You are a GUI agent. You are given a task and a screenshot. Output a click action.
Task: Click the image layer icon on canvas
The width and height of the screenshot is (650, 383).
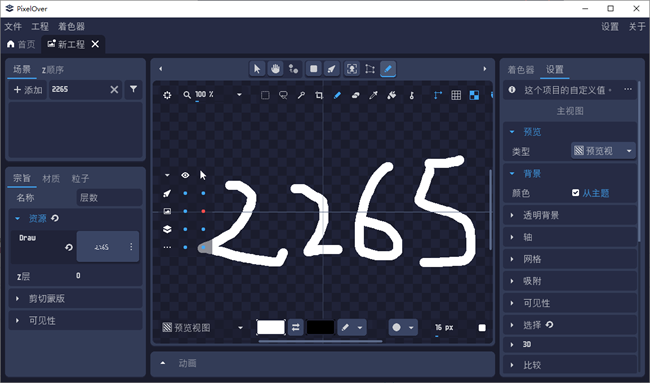tap(167, 211)
